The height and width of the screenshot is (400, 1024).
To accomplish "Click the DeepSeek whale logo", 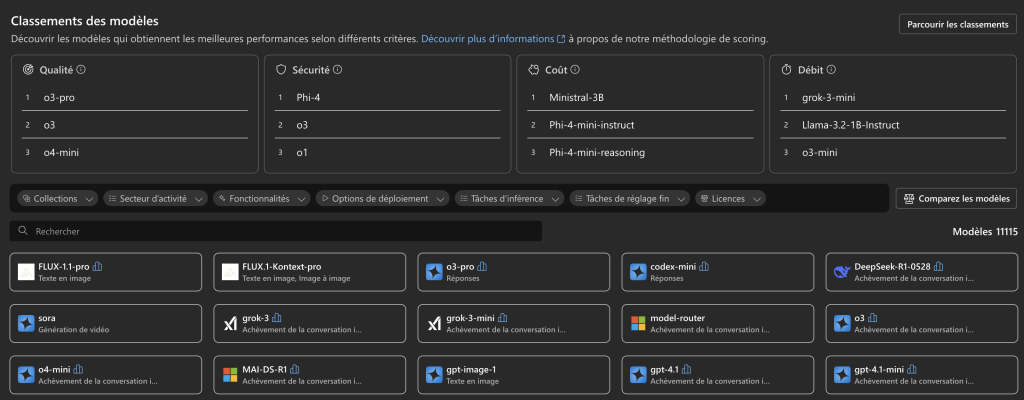I will point(842,272).
